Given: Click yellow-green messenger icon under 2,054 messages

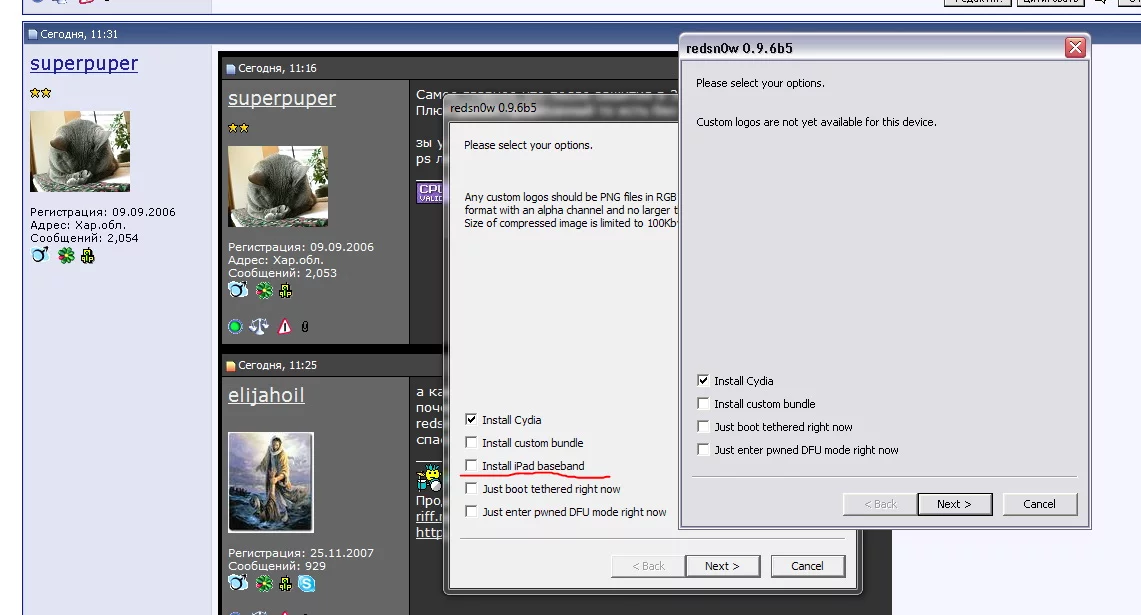Looking at the screenshot, I should [x=88, y=255].
